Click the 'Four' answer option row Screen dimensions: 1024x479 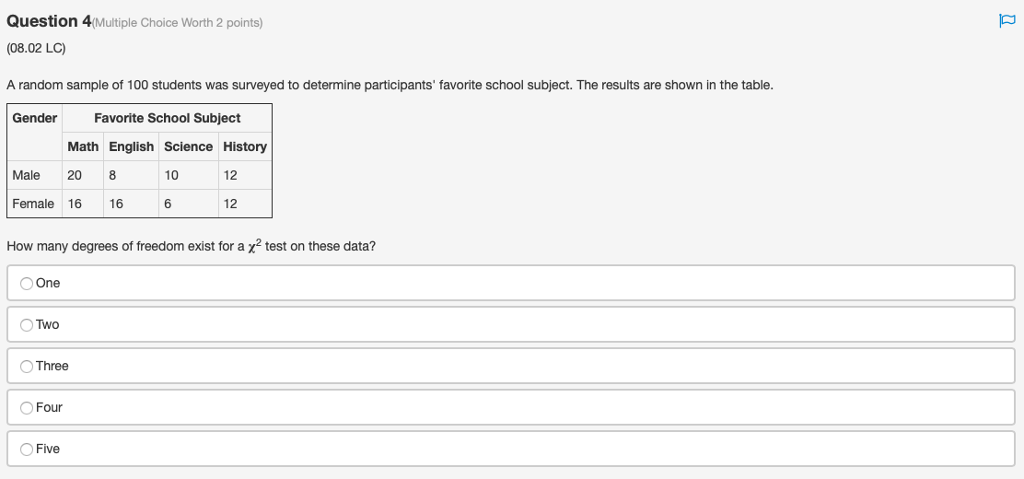[x=511, y=407]
